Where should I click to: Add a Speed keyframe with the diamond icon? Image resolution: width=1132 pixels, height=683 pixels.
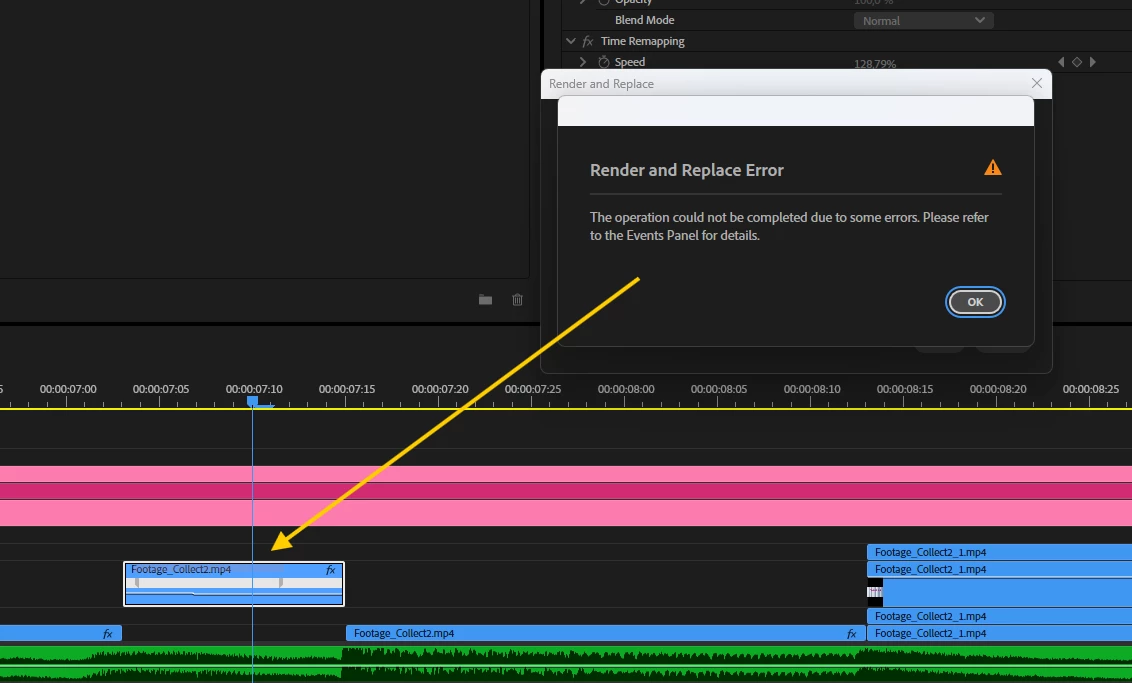coord(1076,62)
